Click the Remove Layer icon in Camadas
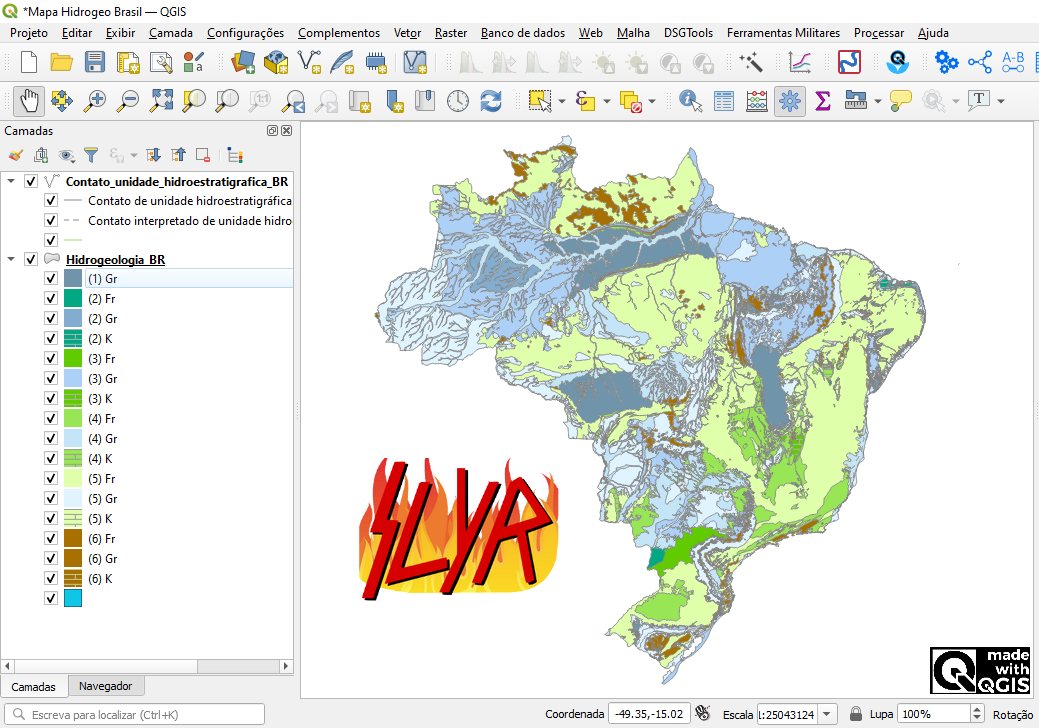The image size is (1039, 728). coord(203,155)
